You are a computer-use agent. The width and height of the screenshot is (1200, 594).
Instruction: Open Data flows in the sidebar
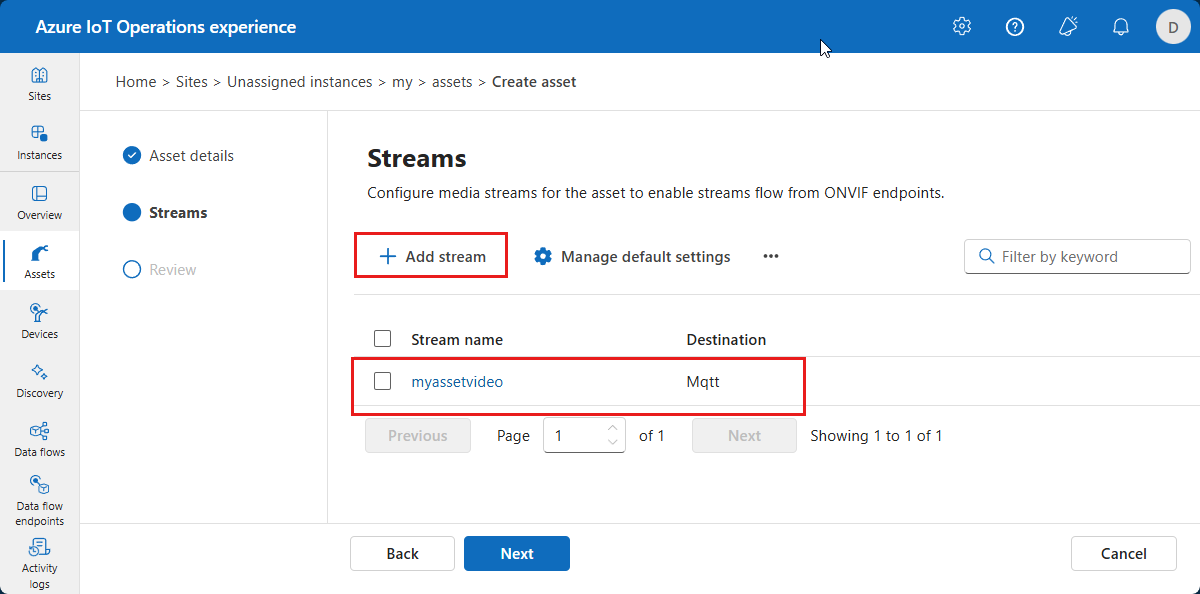(39, 440)
